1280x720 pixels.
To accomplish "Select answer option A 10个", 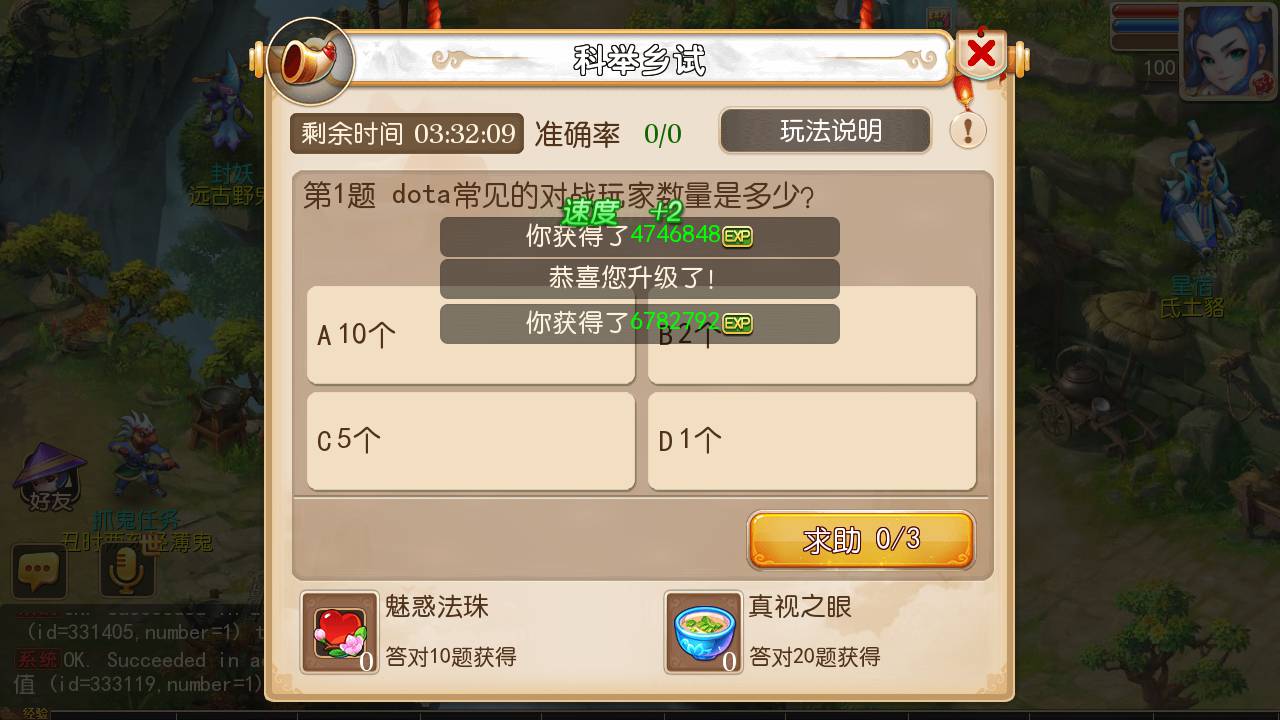I will [471, 335].
